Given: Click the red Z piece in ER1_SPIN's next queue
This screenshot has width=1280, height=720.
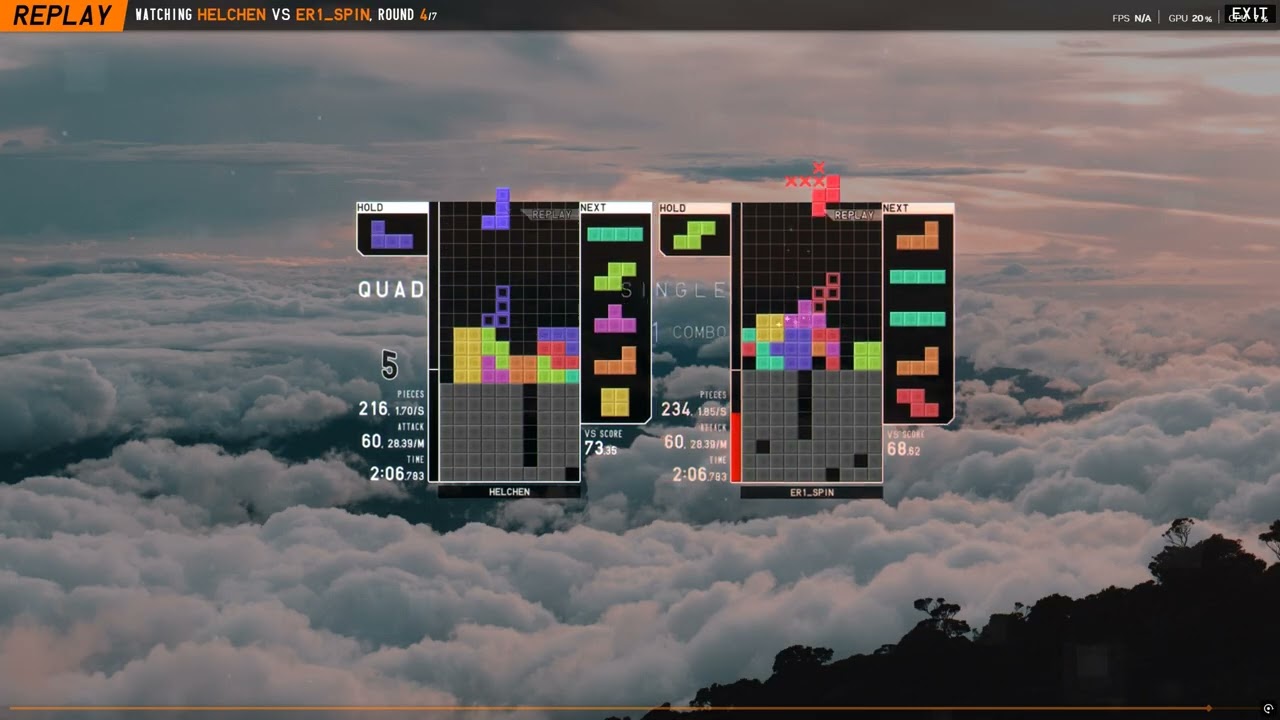Looking at the screenshot, I should tap(917, 402).
